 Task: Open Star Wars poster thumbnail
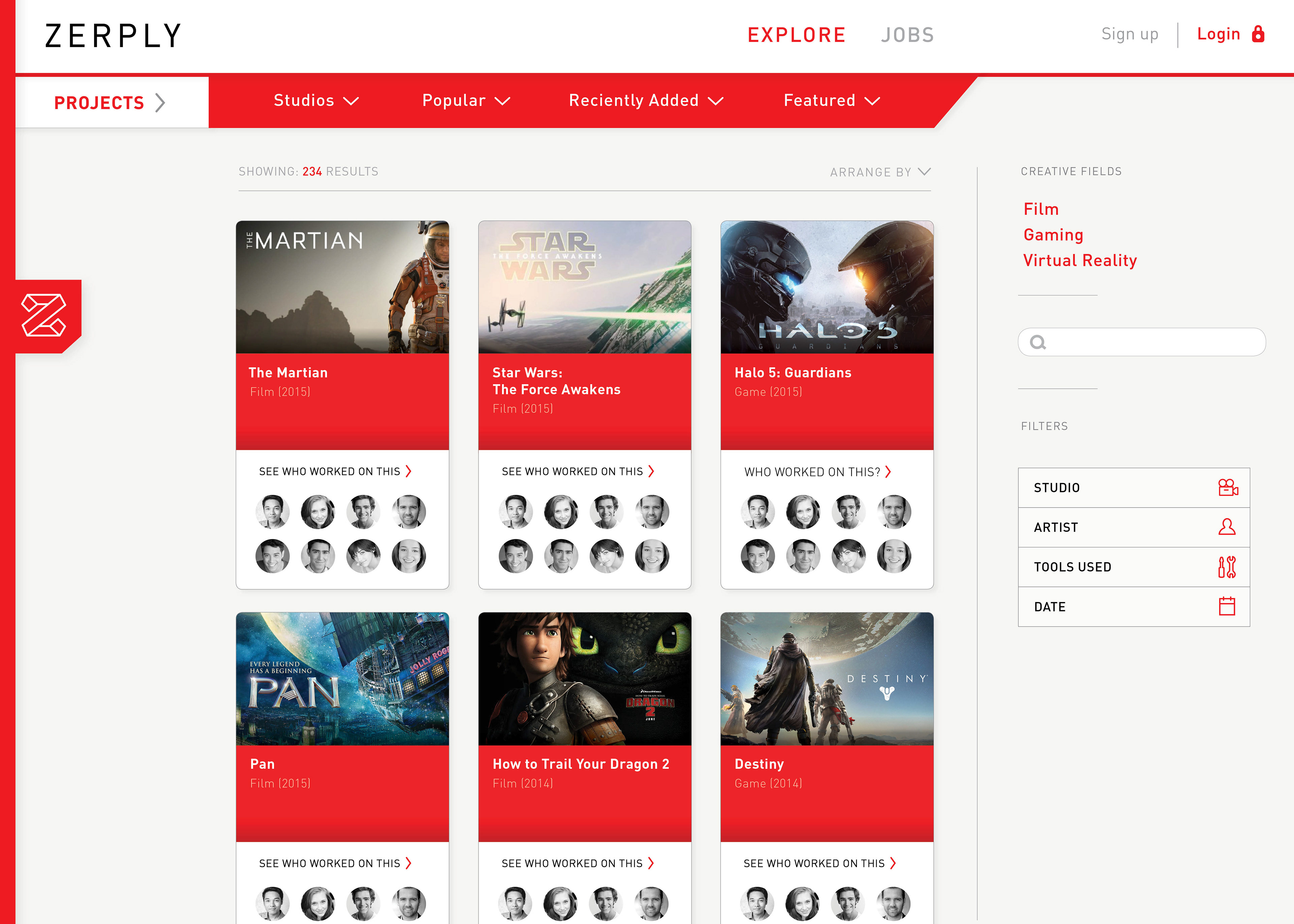point(585,287)
